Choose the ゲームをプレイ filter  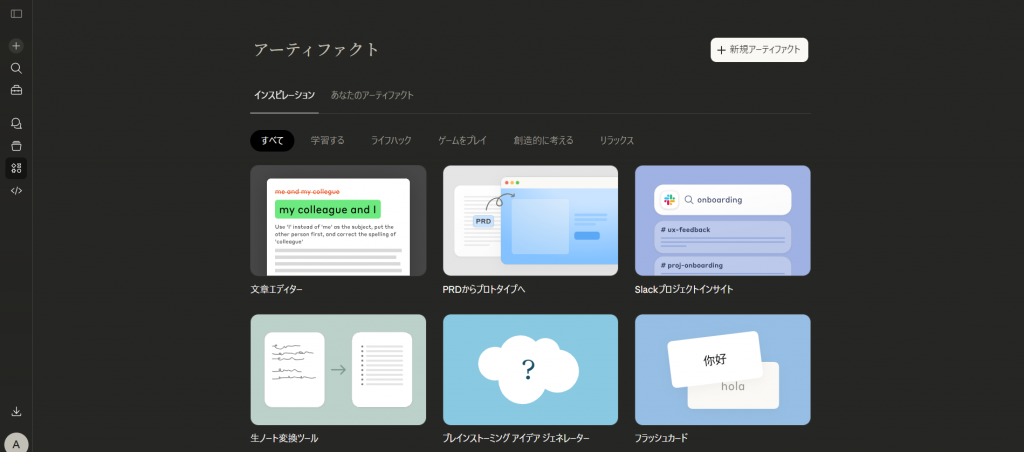pos(462,141)
